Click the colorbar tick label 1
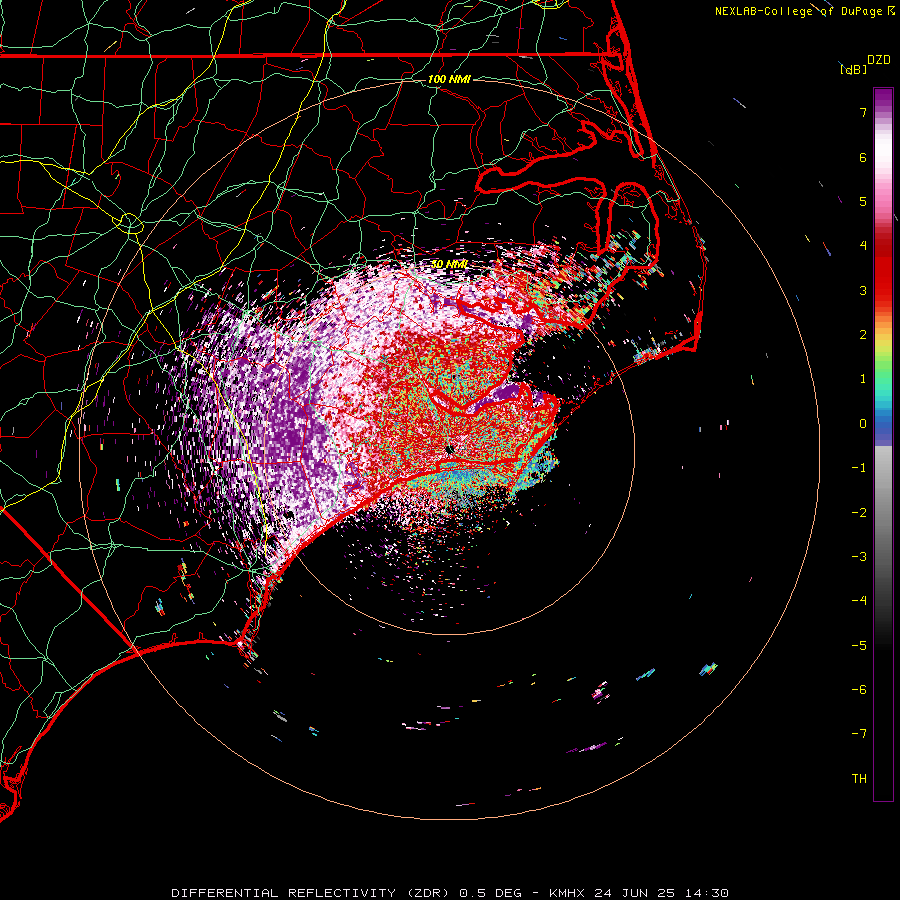Image resolution: width=900 pixels, height=900 pixels. coord(863,379)
